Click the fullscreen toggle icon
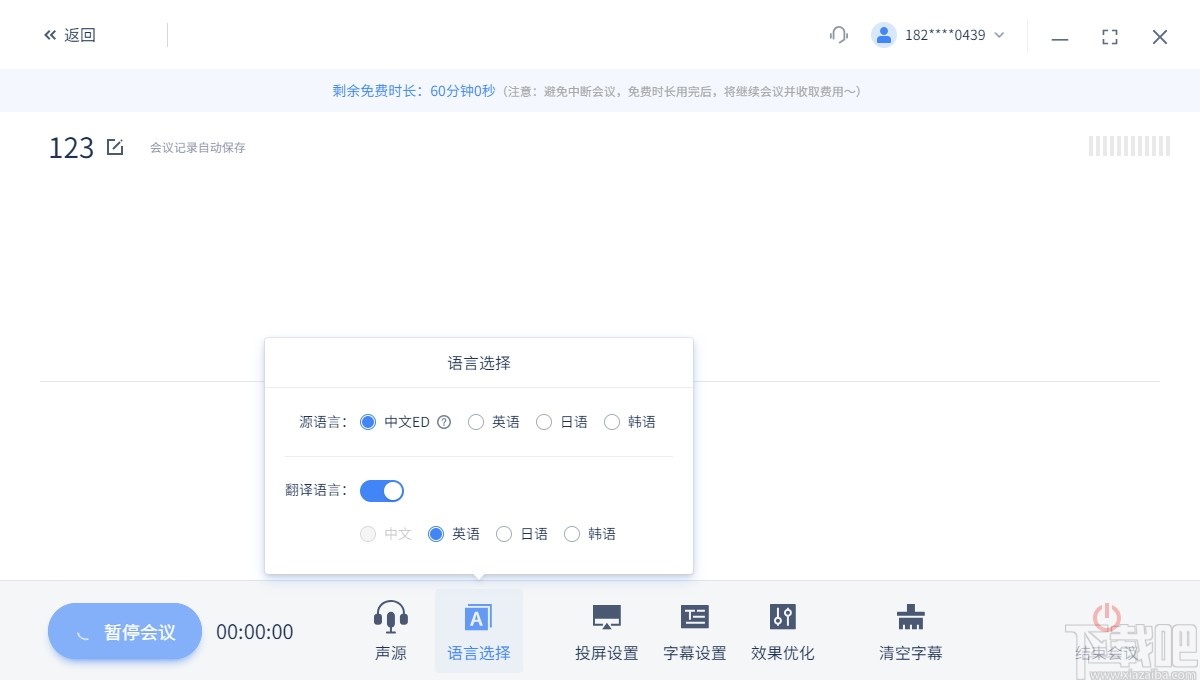Screen dimensions: 1200x680 (1110, 36)
